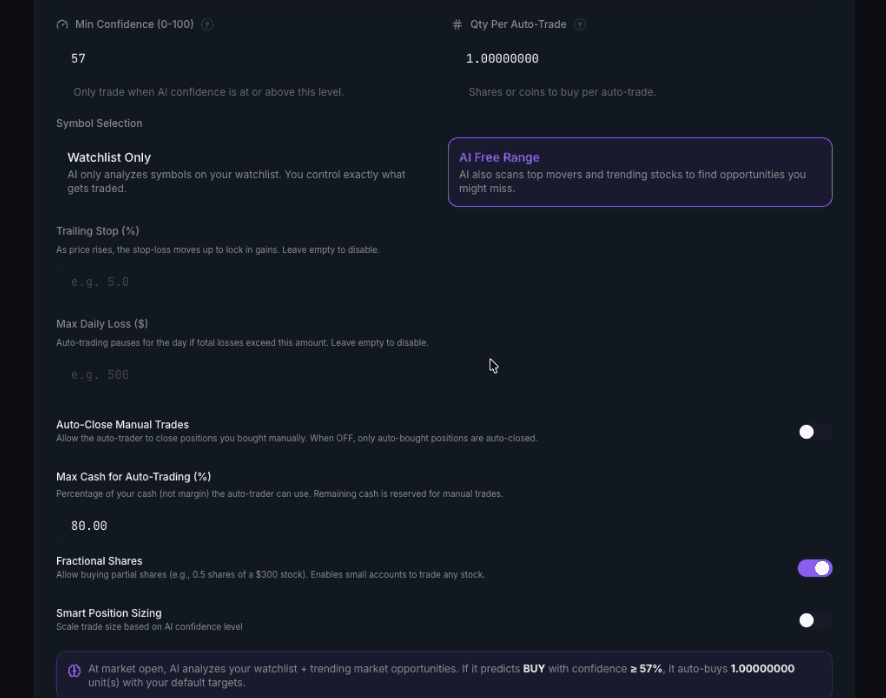Click the Min Confidence input showing 57

point(246,58)
